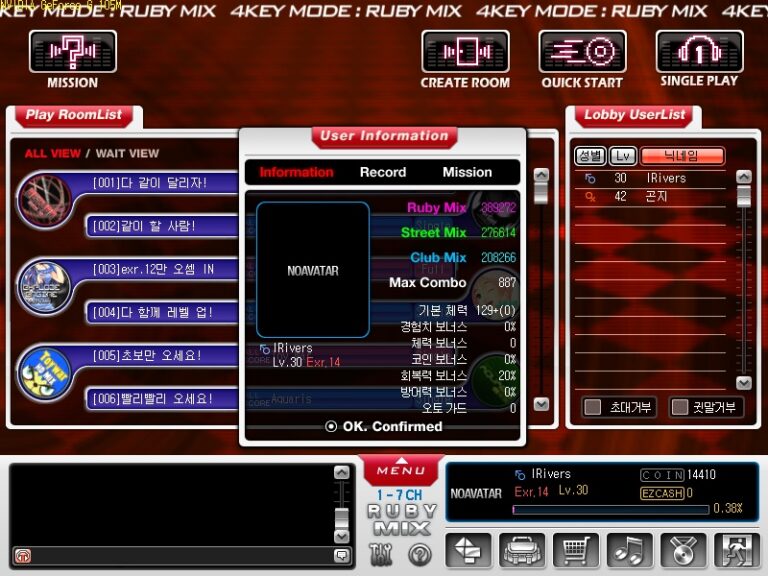
Task: Switch to the Information tab
Action: coord(296,172)
